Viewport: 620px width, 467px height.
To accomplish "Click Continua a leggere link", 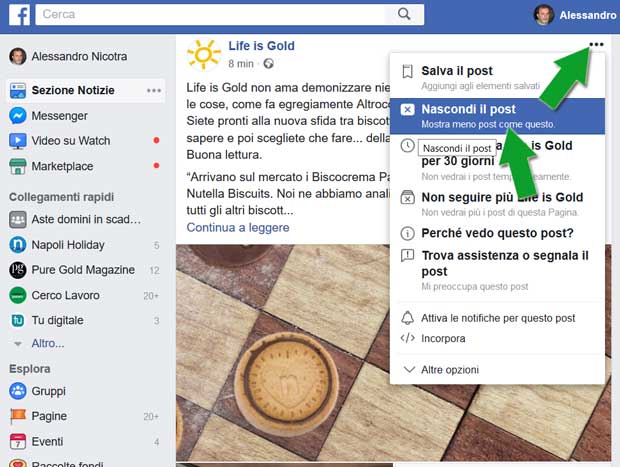I will click(238, 228).
